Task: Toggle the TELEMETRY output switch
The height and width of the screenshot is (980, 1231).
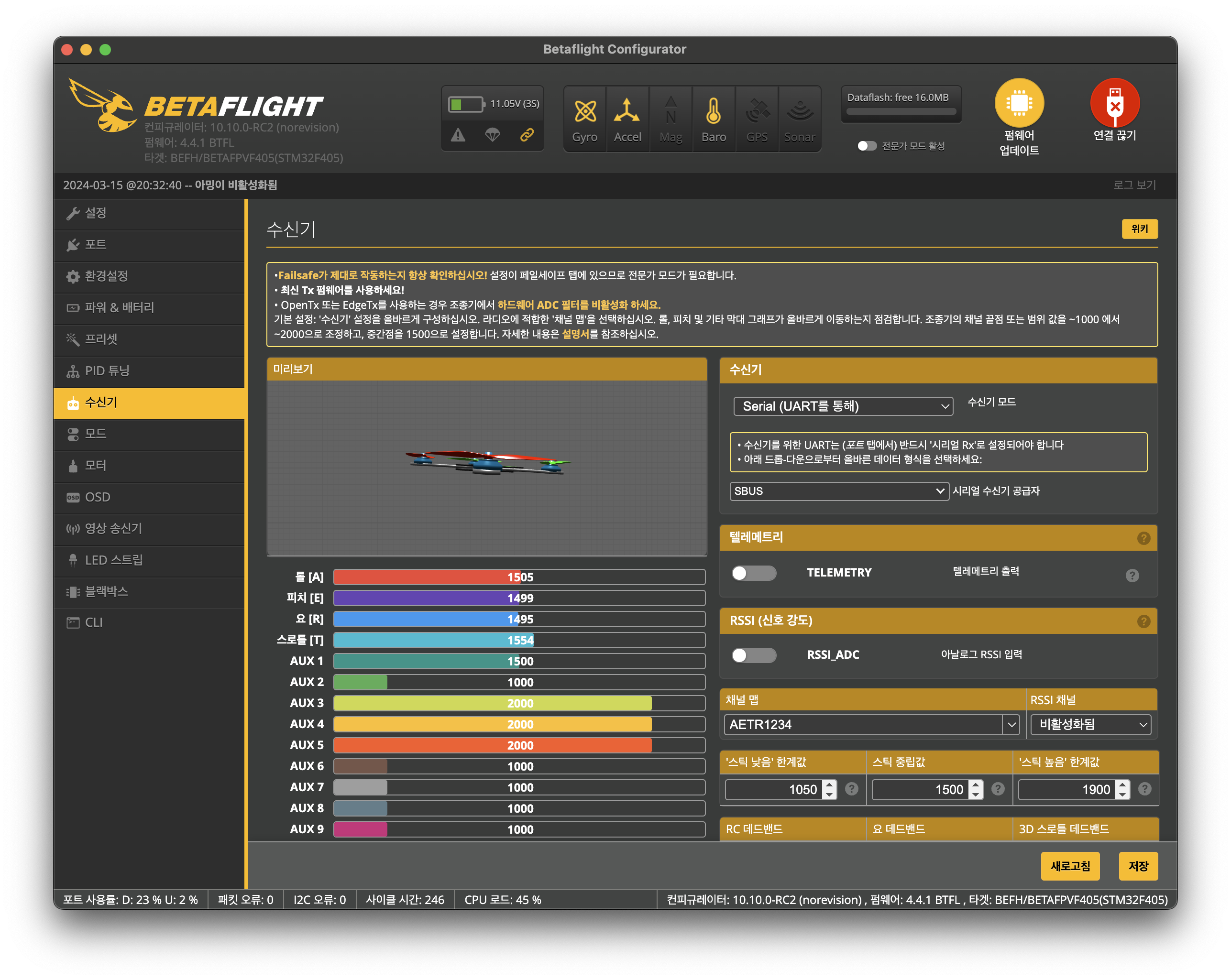Action: pyautogui.click(x=754, y=573)
